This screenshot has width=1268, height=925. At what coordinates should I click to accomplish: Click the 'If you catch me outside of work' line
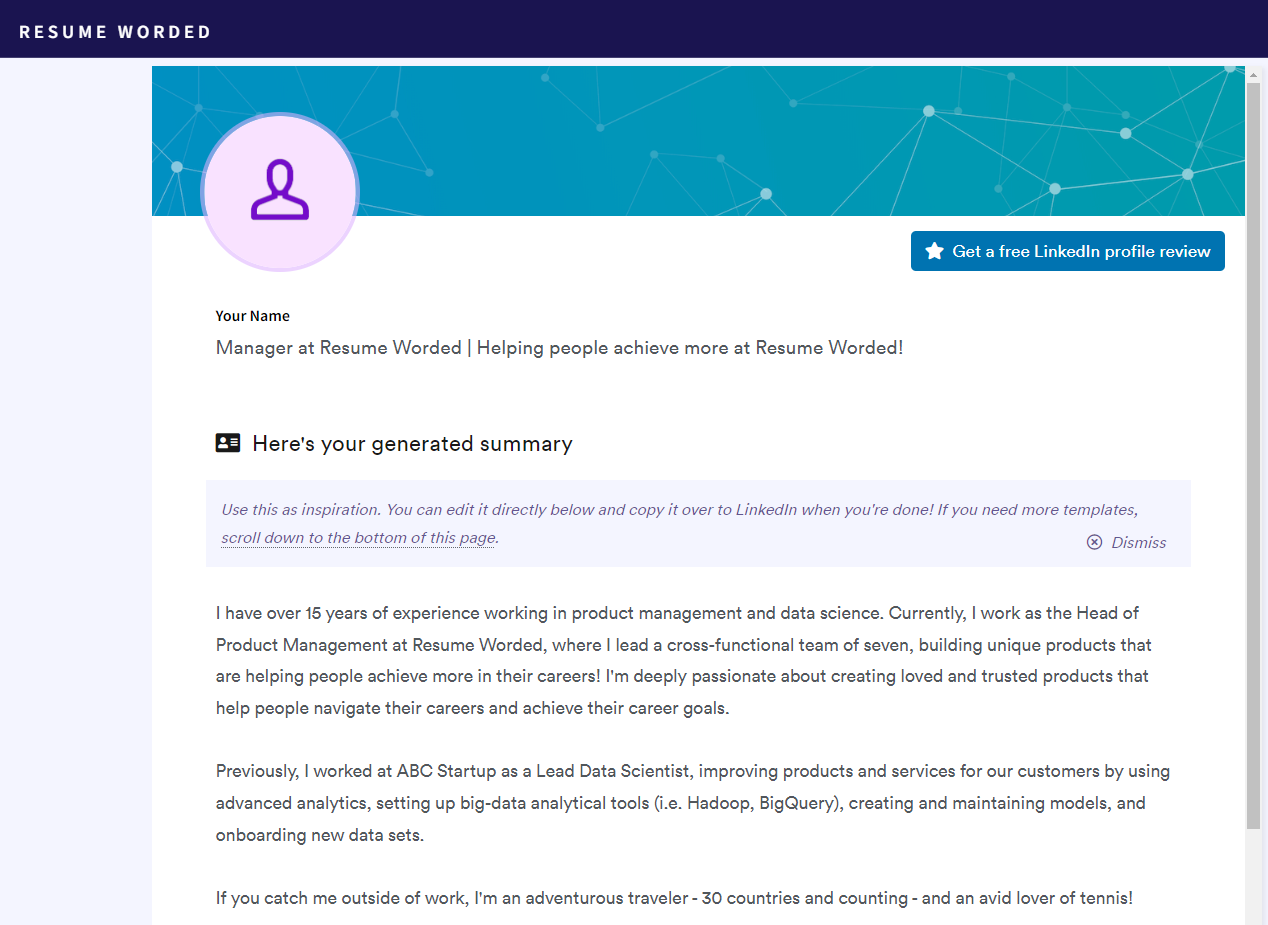pos(674,898)
